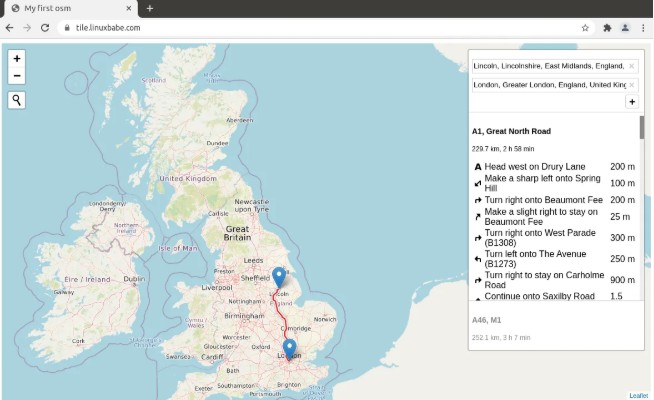Open the map search magnifier
Screen dimensions: 654x400
pyautogui.click(x=17, y=99)
